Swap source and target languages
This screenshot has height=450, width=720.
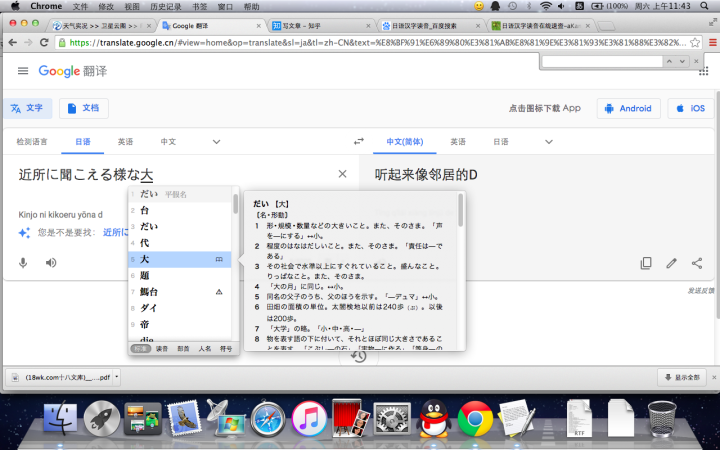(x=359, y=141)
